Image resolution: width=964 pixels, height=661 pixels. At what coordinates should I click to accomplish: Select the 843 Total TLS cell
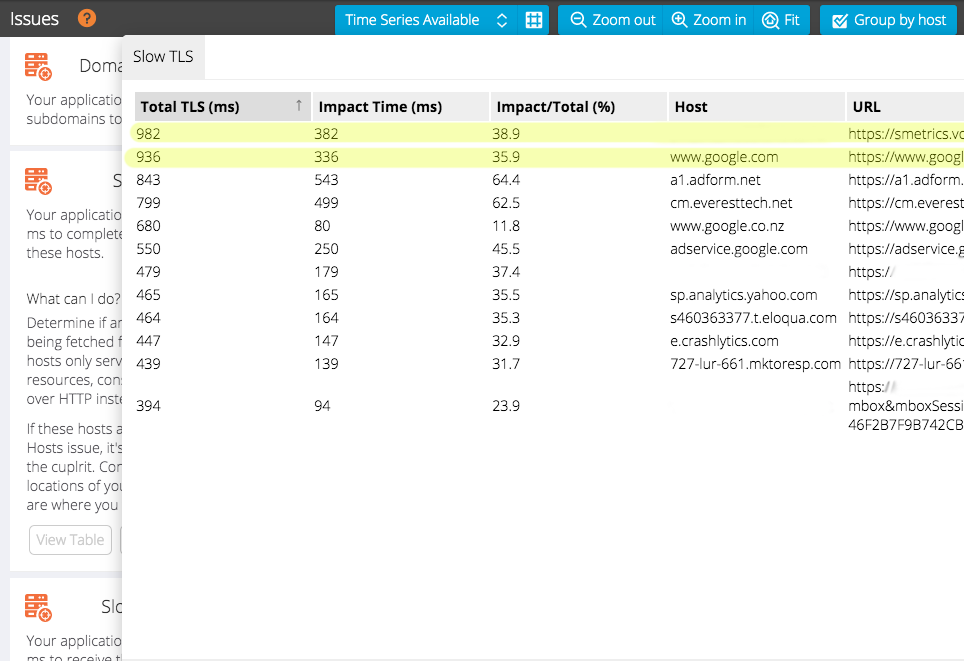tap(148, 180)
